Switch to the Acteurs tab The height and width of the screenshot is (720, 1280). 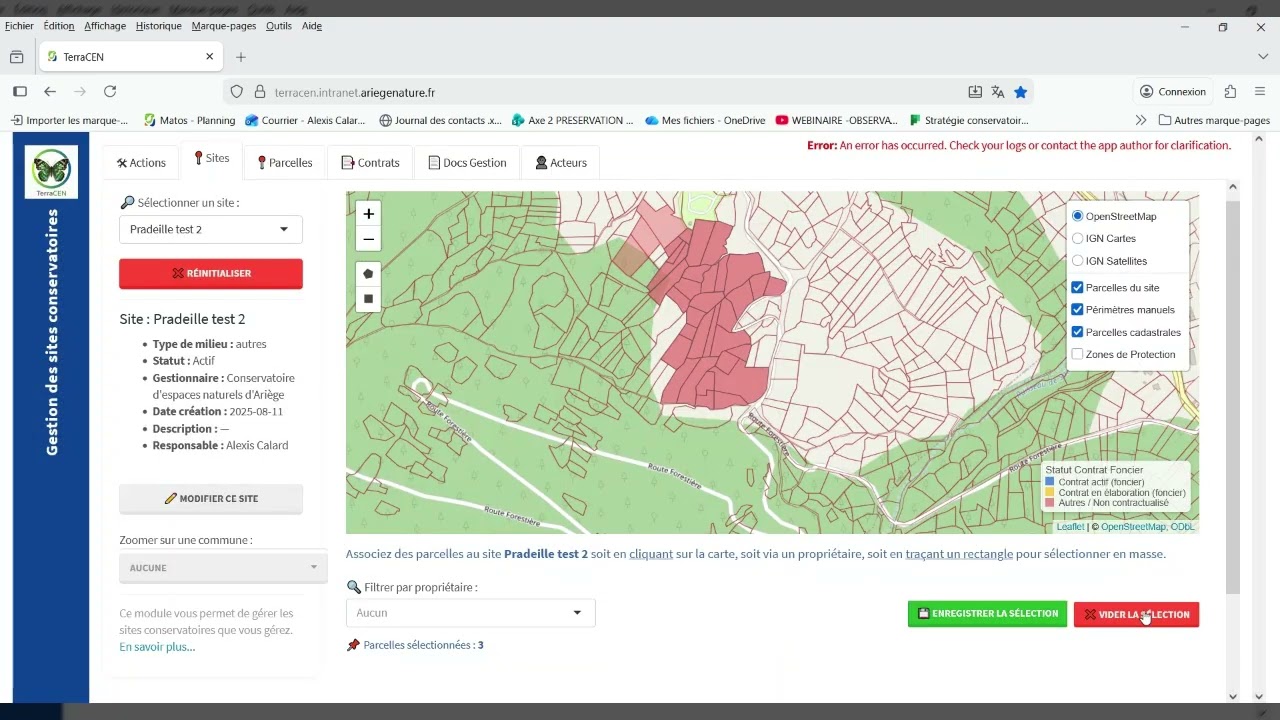561,162
